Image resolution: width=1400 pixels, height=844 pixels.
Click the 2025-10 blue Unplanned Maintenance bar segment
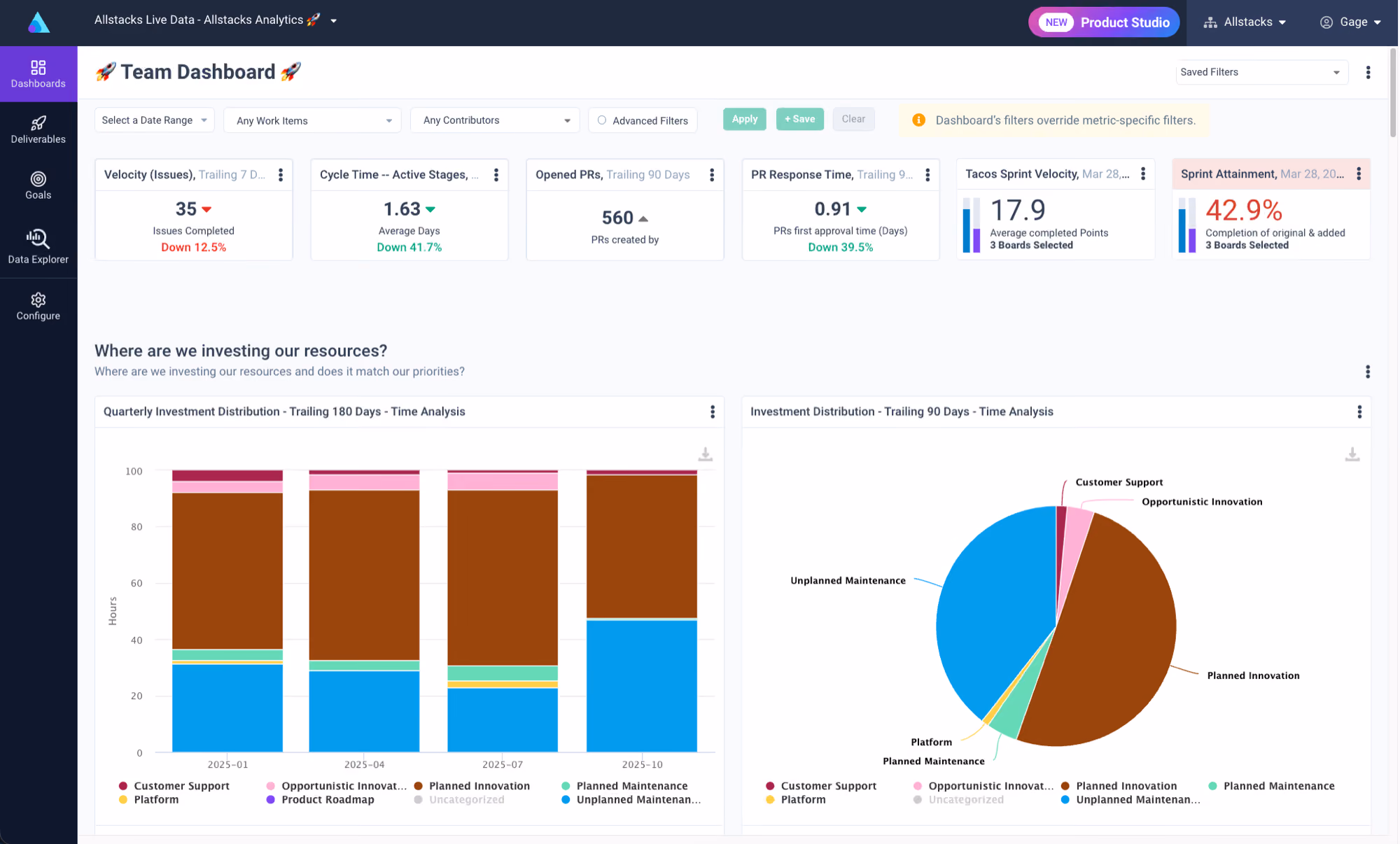tap(641, 686)
